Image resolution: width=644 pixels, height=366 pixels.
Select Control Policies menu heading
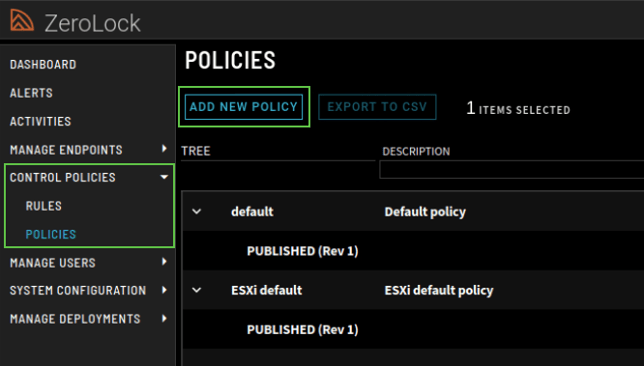pos(62,177)
